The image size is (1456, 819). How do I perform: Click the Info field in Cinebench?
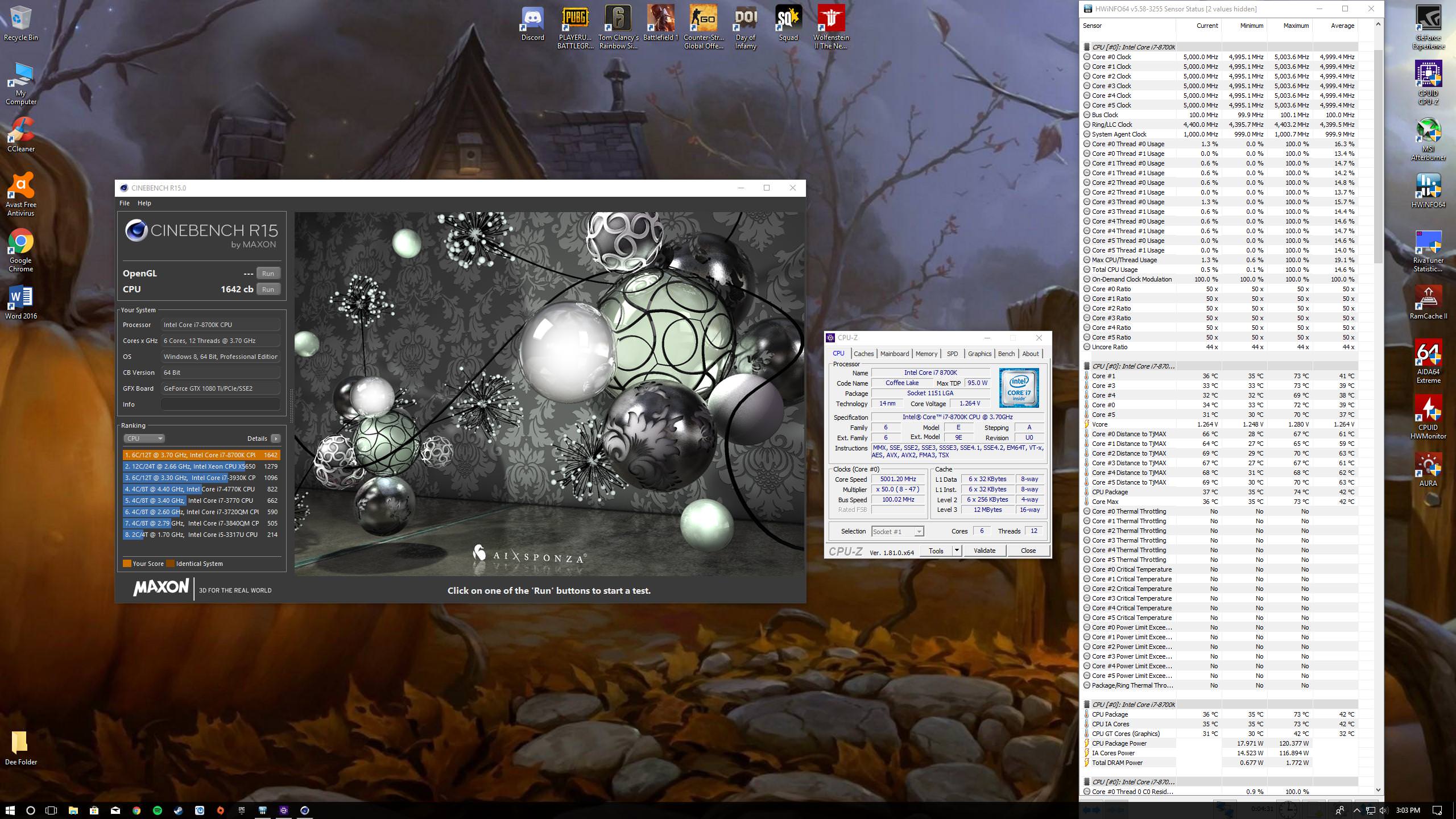tap(221, 404)
